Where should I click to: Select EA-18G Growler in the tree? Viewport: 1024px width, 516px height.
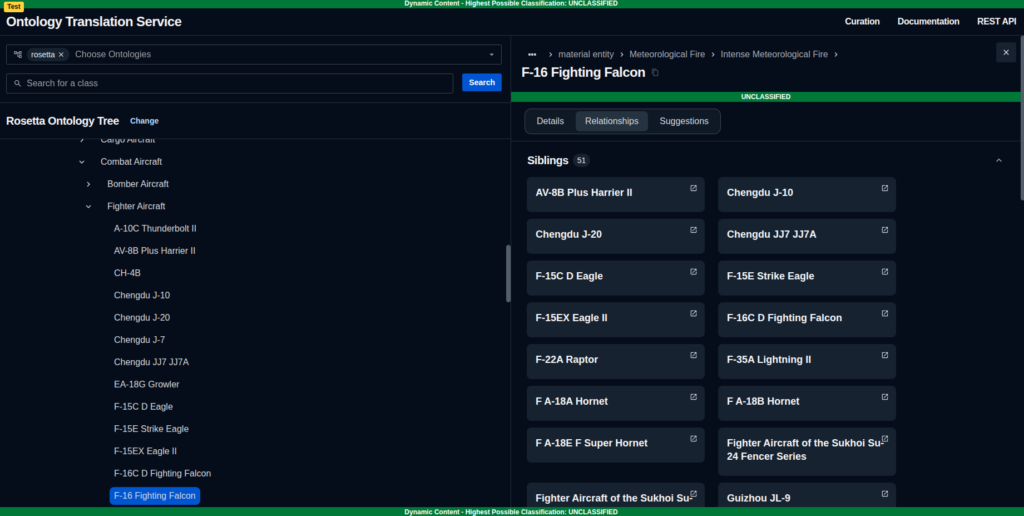(x=146, y=384)
